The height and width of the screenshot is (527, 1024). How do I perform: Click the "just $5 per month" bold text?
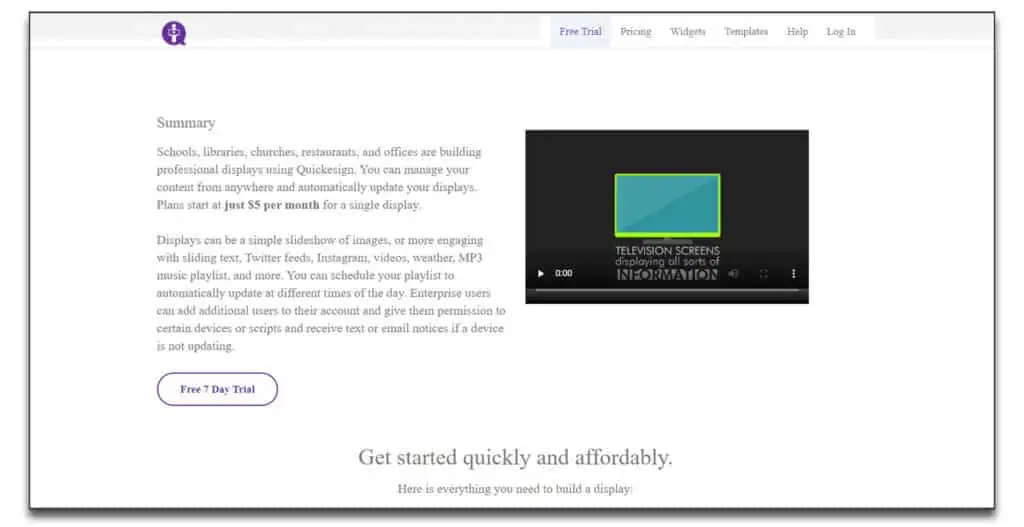click(272, 205)
